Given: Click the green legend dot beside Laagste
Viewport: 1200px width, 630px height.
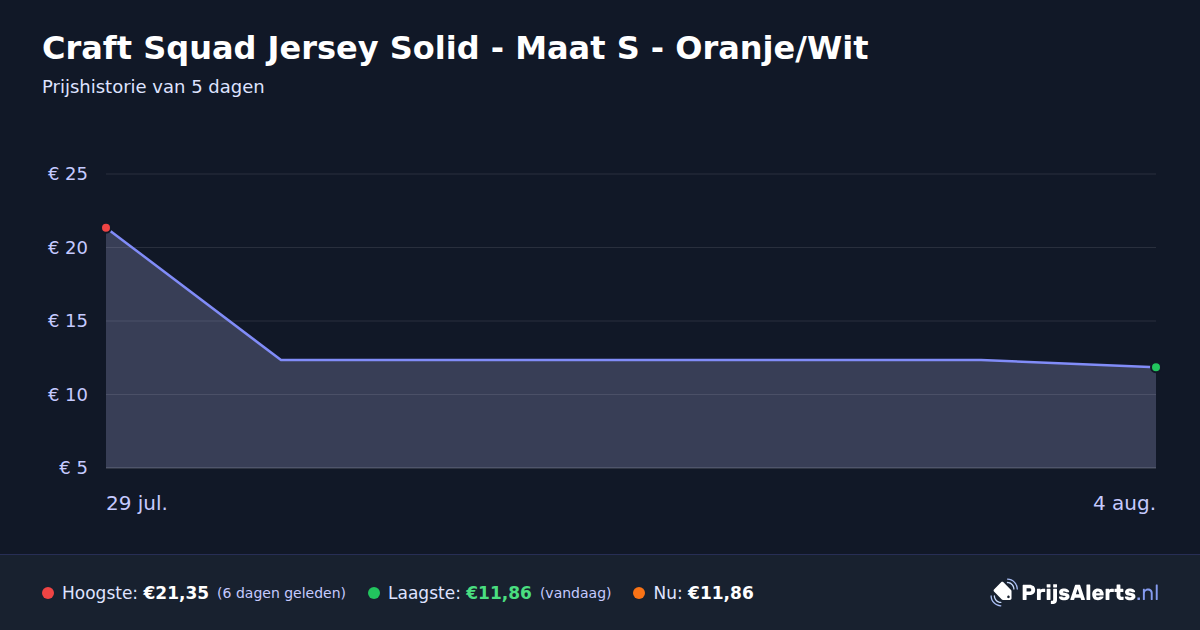Looking at the screenshot, I should point(374,593).
